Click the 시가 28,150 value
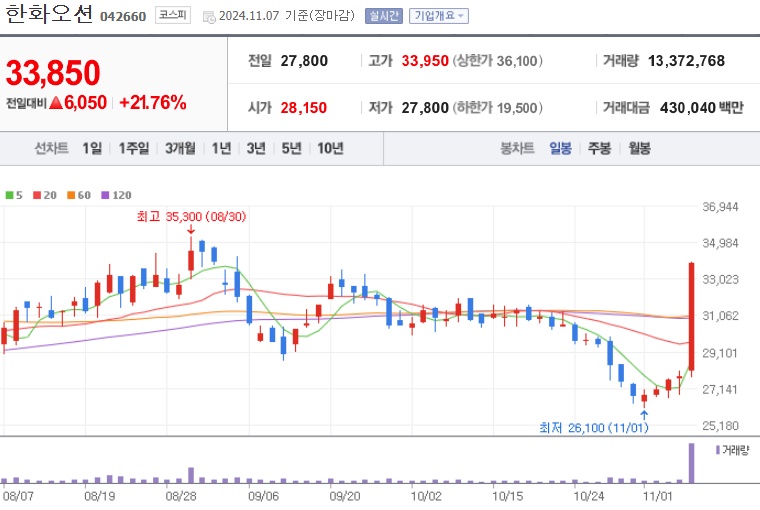This screenshot has height=510, width=760. [303, 108]
